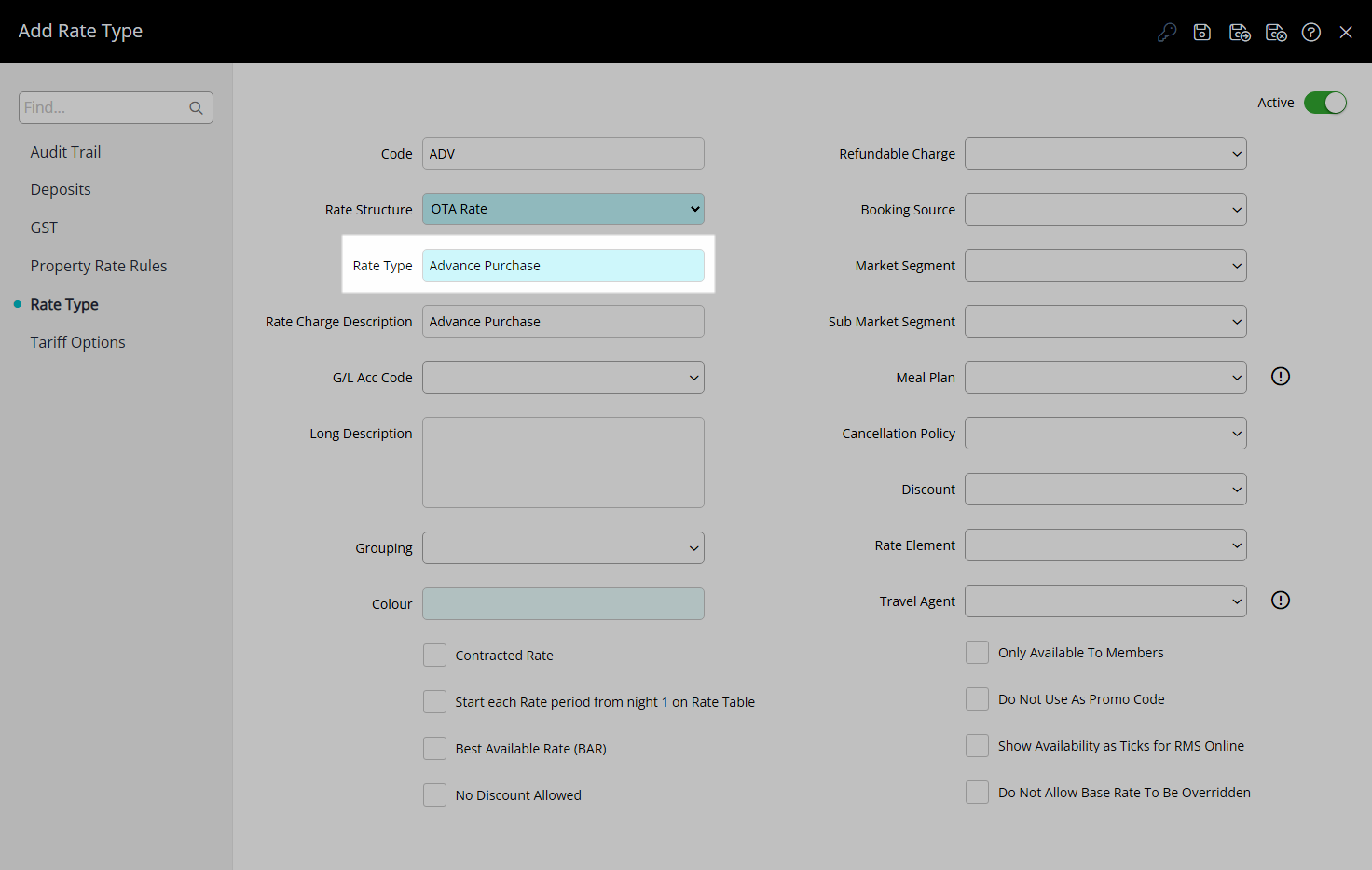Click info icon beside Meal Plan
Viewport: 1372px width, 870px height.
point(1281,377)
